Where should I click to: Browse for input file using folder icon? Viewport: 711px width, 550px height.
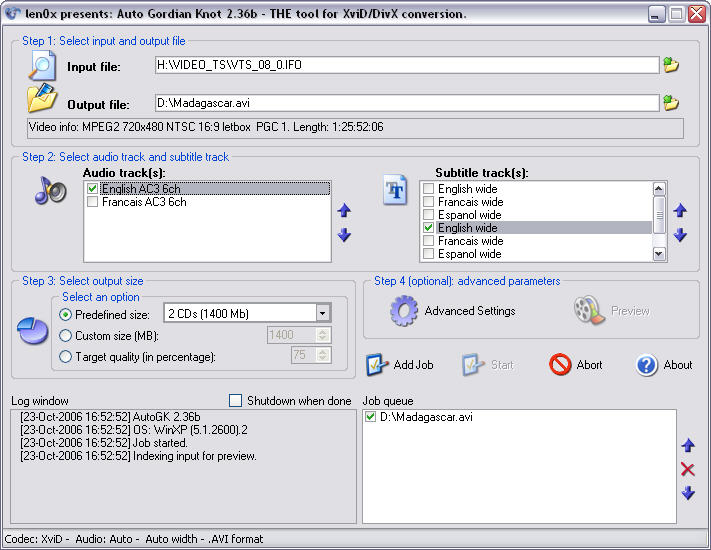671,65
